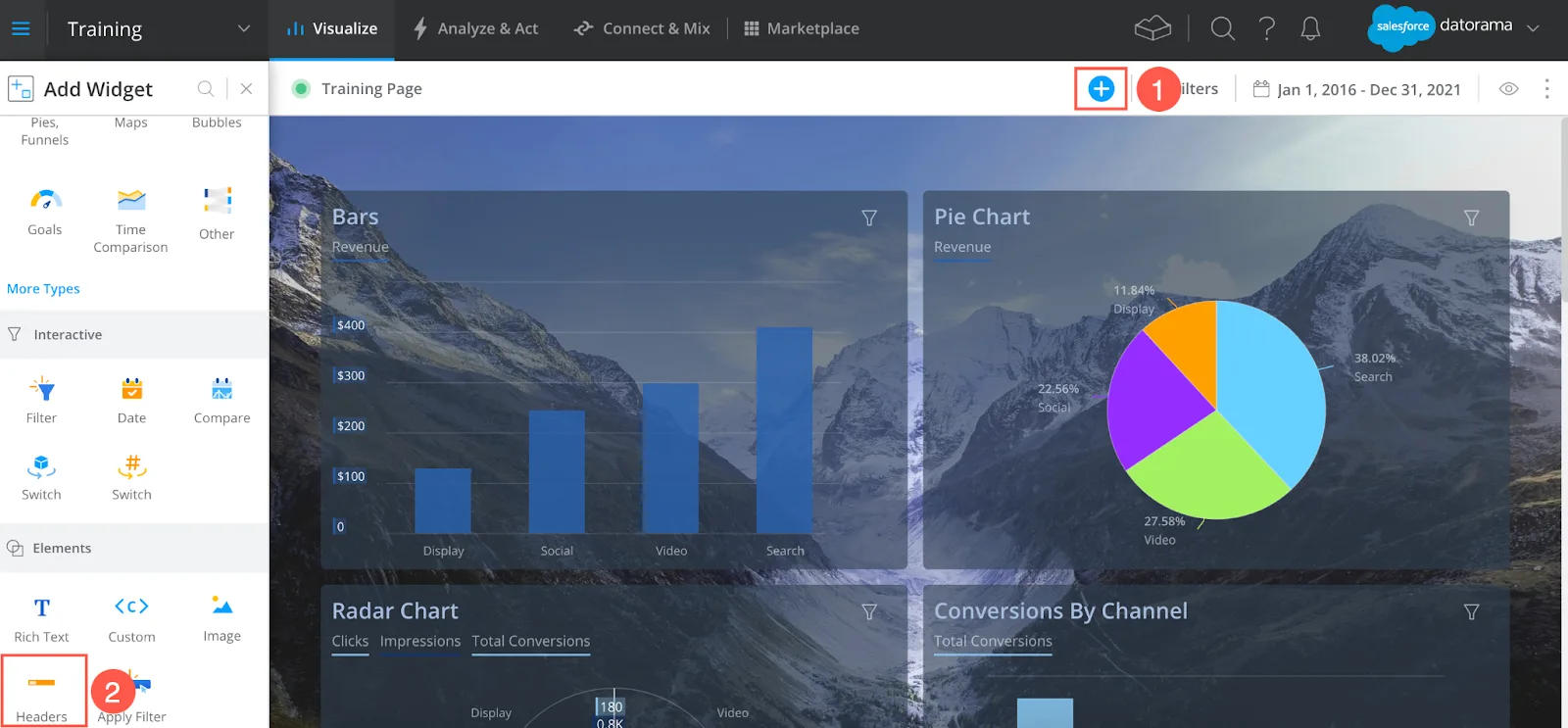Image resolution: width=1568 pixels, height=728 pixels.
Task: Open global search magnifier in top bar
Action: click(x=1222, y=28)
